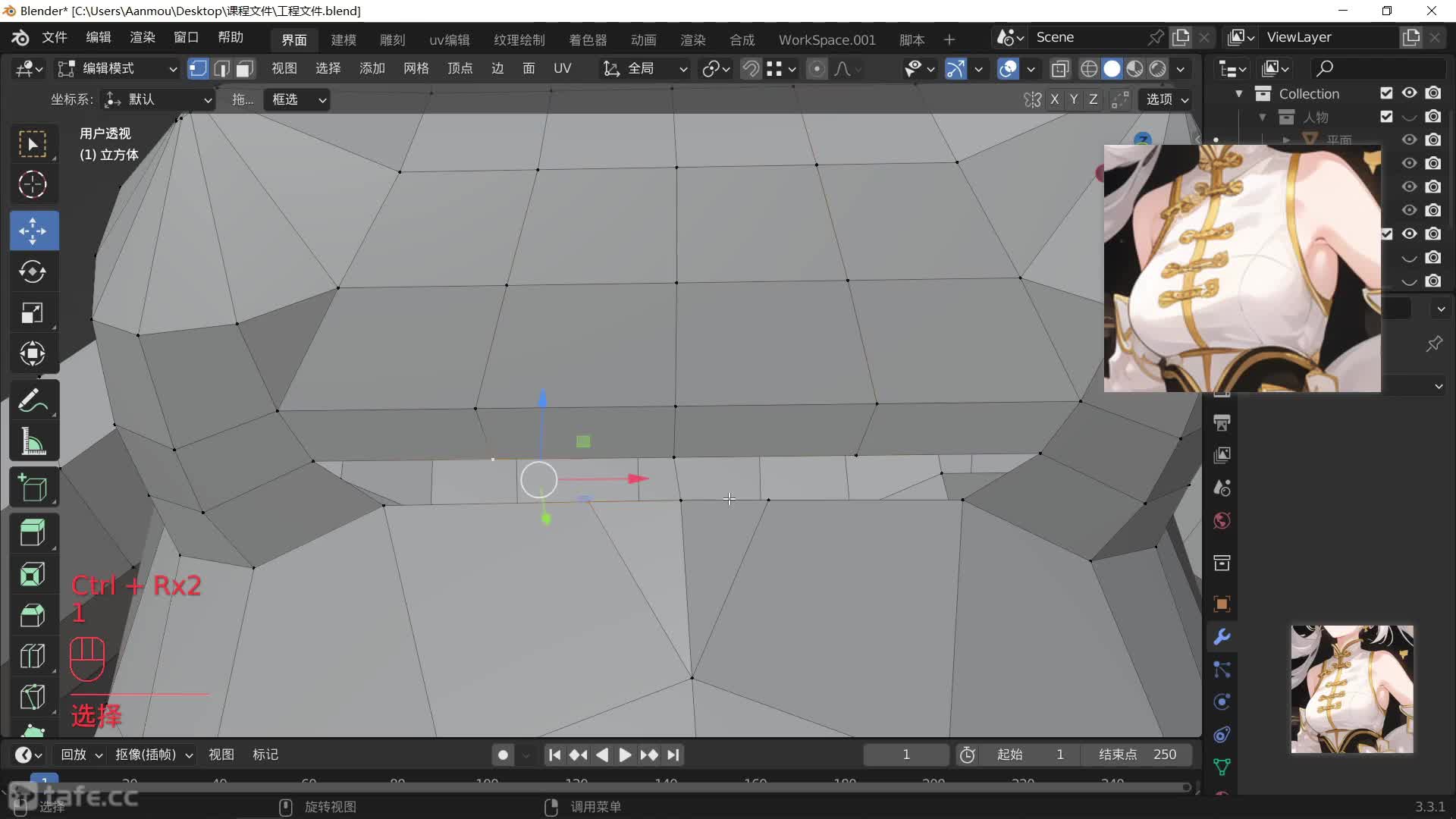Select the Move tool
The height and width of the screenshot is (819, 1456).
pyautogui.click(x=33, y=231)
